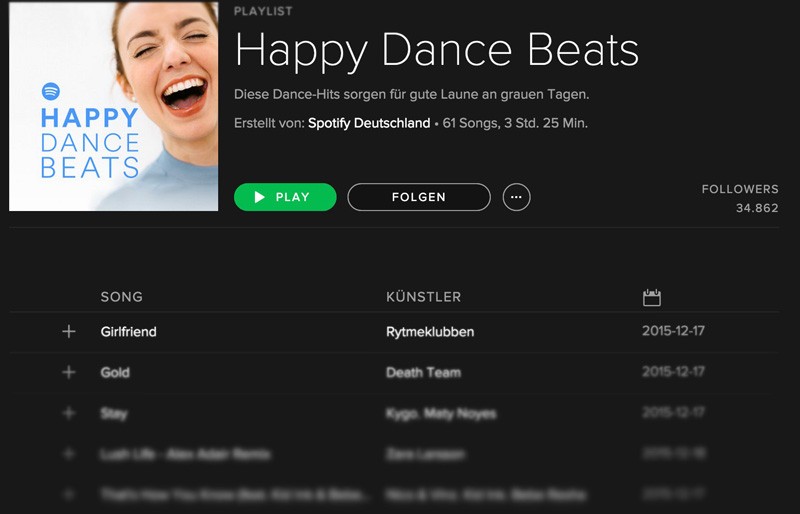Viewport: 800px width, 514px height.
Task: Click the Happy Dance Beats playlist title
Action: point(437,50)
